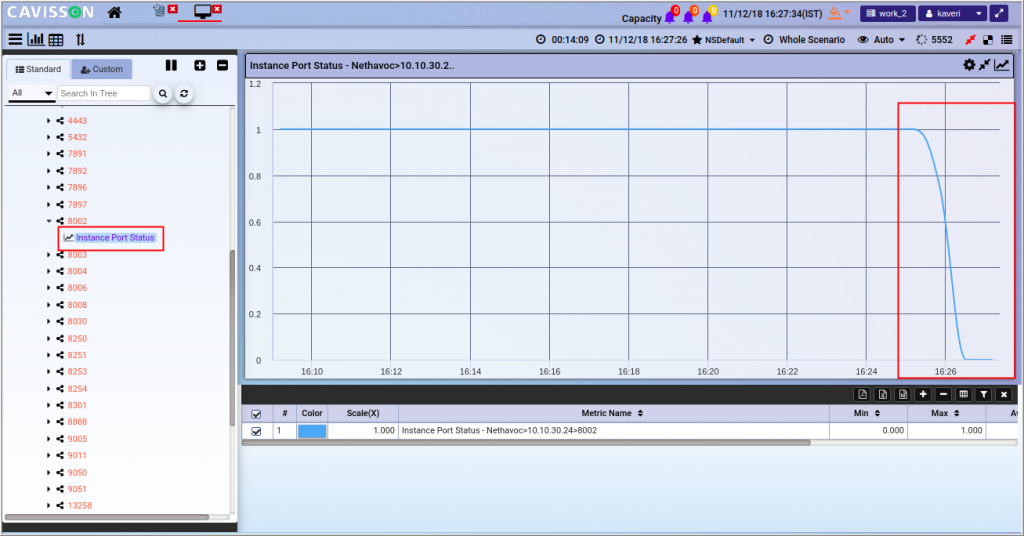The height and width of the screenshot is (536, 1024).
Task: Expand the 8888 tree node
Action: 48,422
